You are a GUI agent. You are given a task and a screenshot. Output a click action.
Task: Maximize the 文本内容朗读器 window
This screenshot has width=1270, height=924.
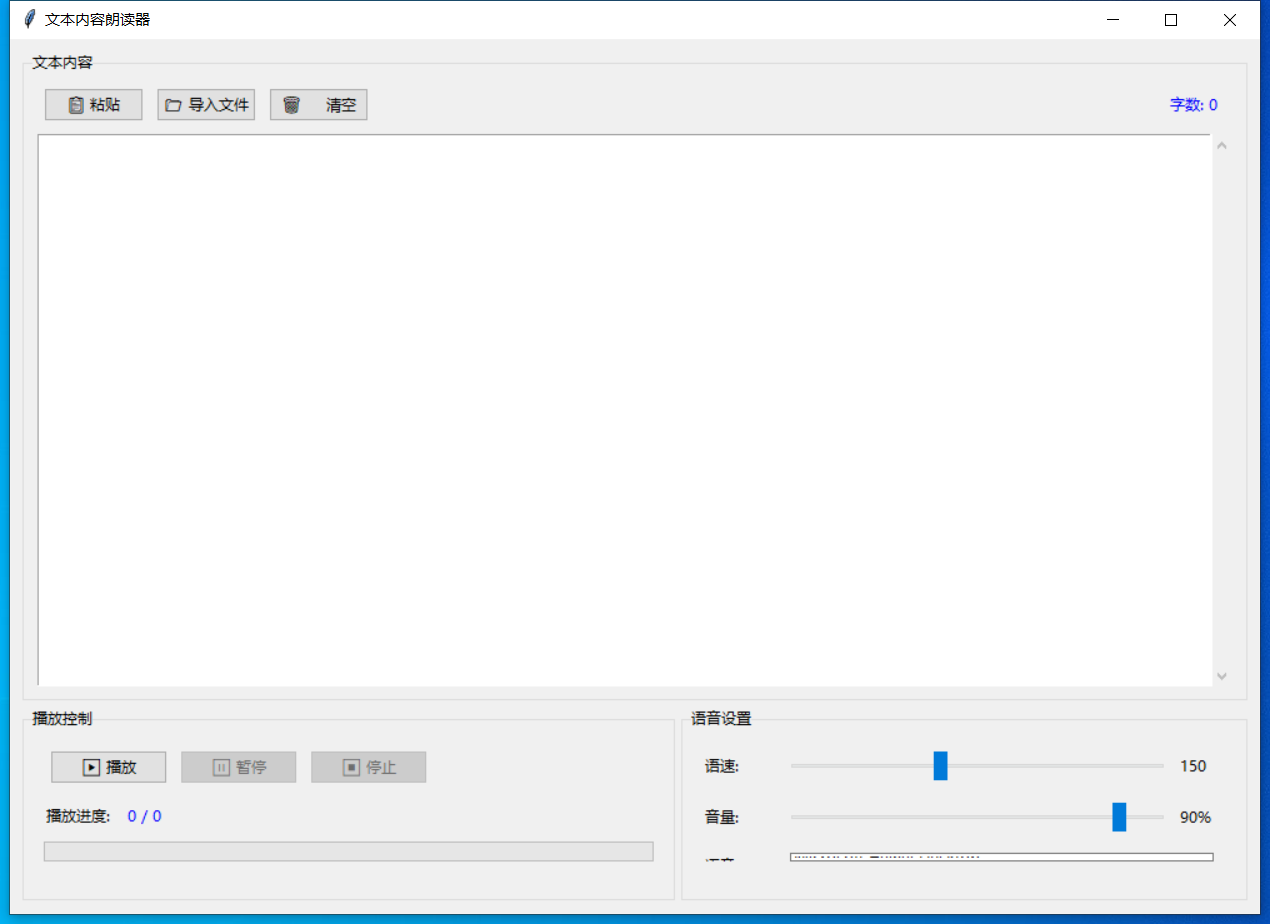(1171, 20)
